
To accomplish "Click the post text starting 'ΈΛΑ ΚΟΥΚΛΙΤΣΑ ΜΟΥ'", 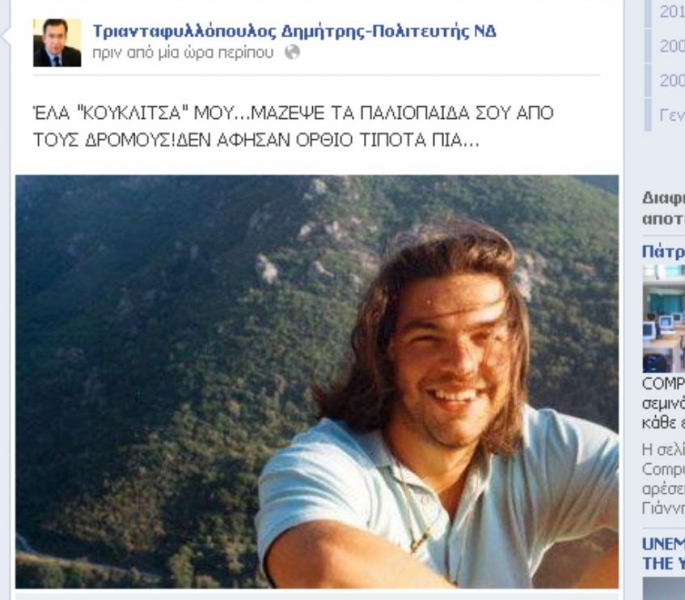I will (293, 126).
